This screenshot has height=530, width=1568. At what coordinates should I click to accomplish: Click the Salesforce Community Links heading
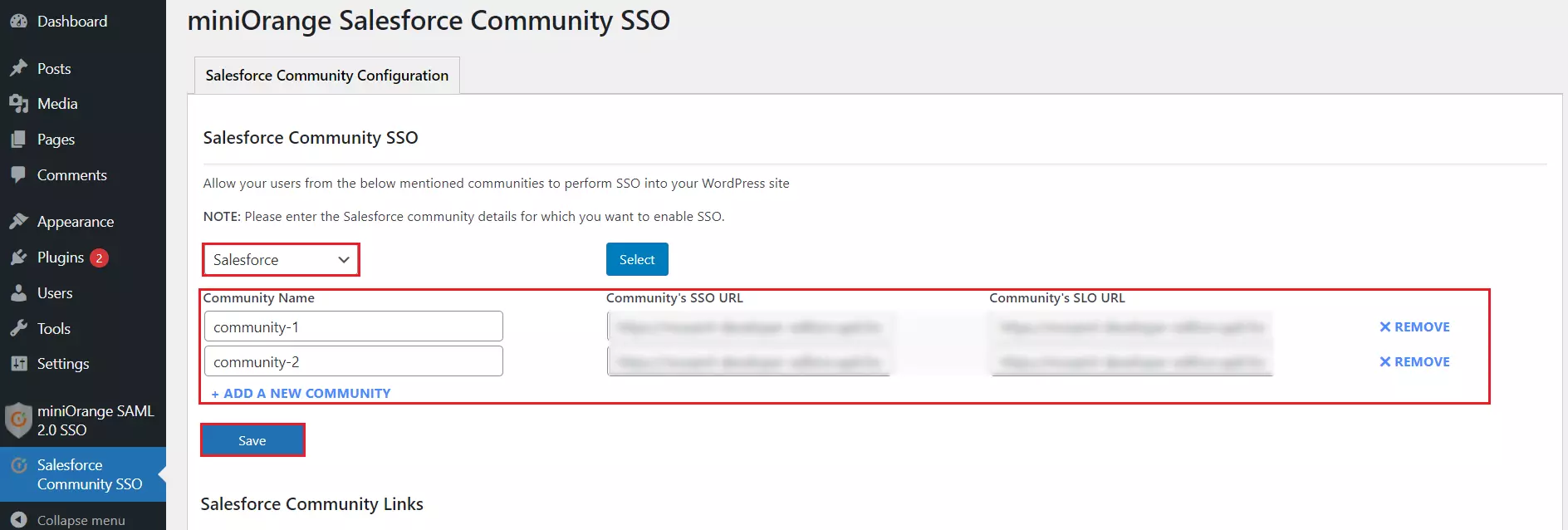pyautogui.click(x=312, y=504)
